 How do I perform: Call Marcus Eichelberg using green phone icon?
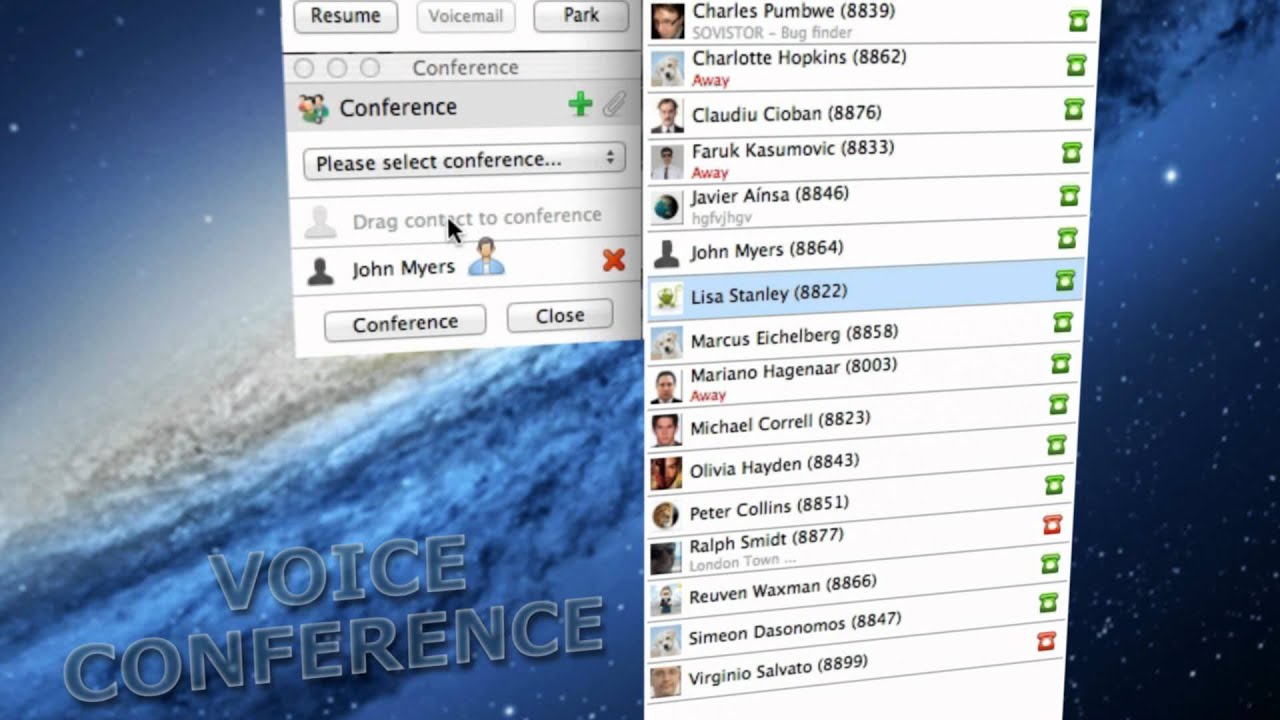1062,322
